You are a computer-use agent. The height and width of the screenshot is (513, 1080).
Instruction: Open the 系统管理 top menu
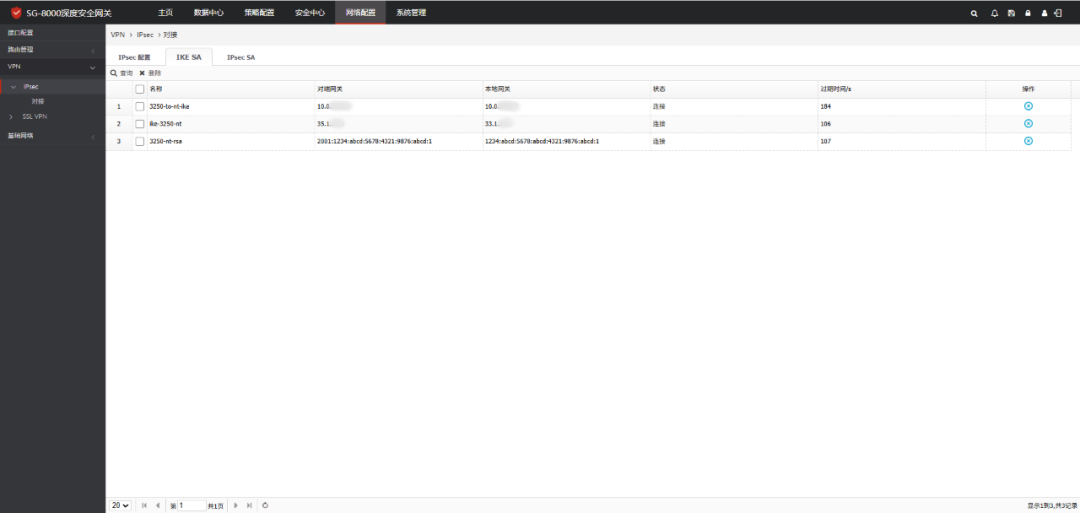[x=411, y=12]
